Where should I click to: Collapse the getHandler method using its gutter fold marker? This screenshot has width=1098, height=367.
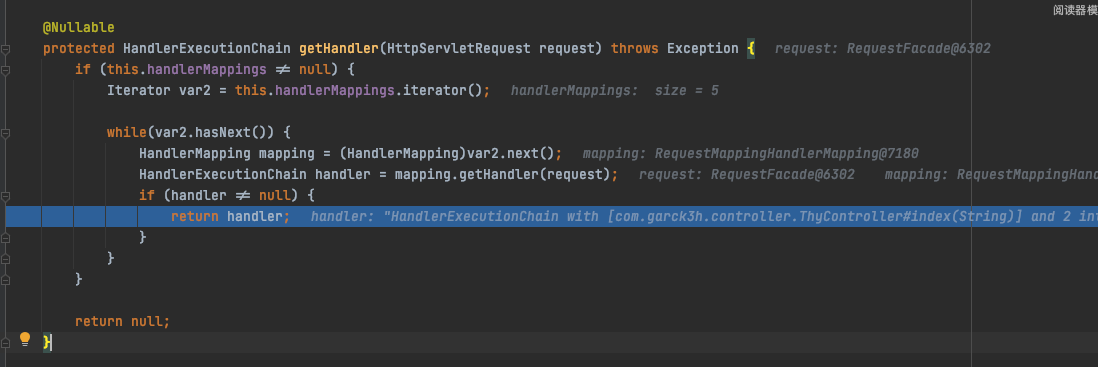pyautogui.click(x=6, y=49)
